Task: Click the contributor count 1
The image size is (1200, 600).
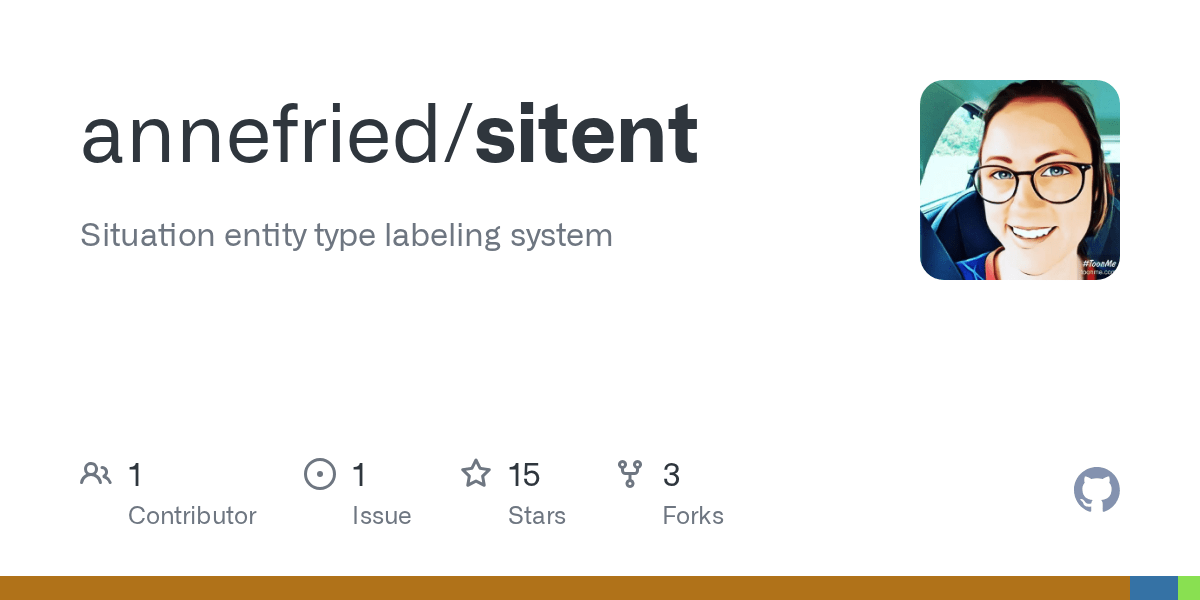Action: (135, 475)
